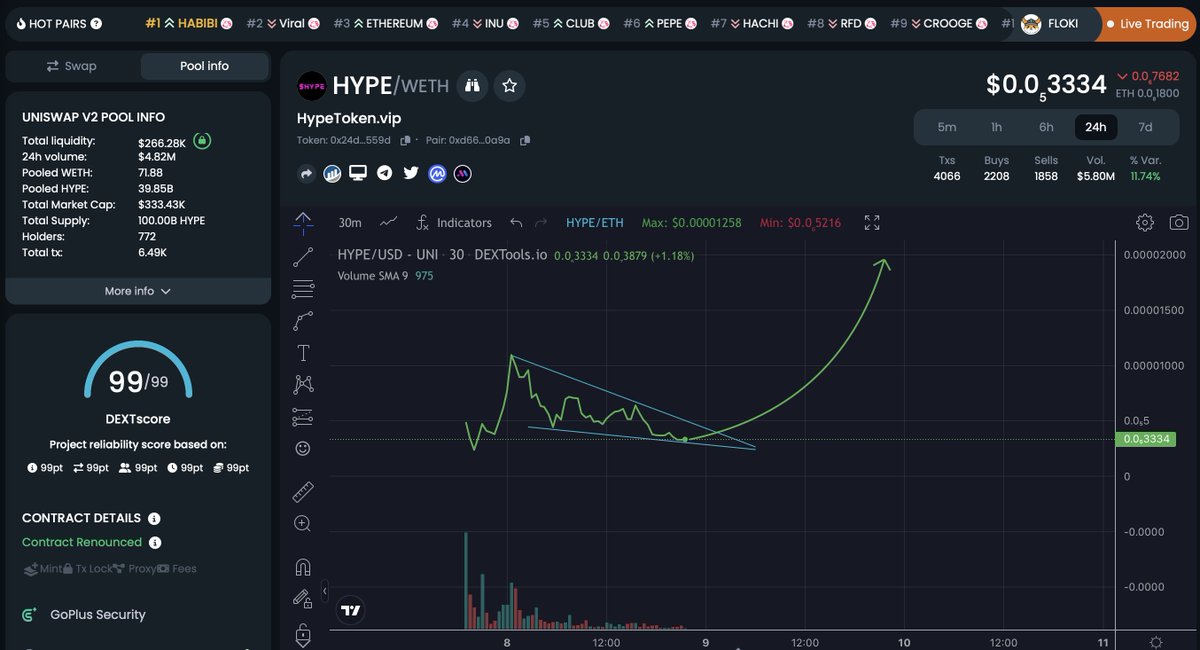1200x650 pixels.
Task: Open hot pair #1 HABIBI
Action: [x=189, y=23]
